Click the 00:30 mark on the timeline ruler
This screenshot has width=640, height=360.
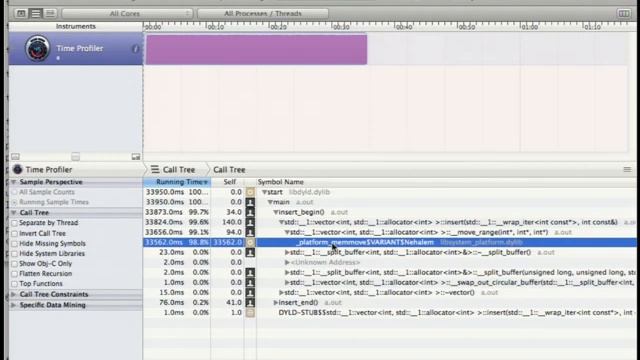[x=341, y=27]
